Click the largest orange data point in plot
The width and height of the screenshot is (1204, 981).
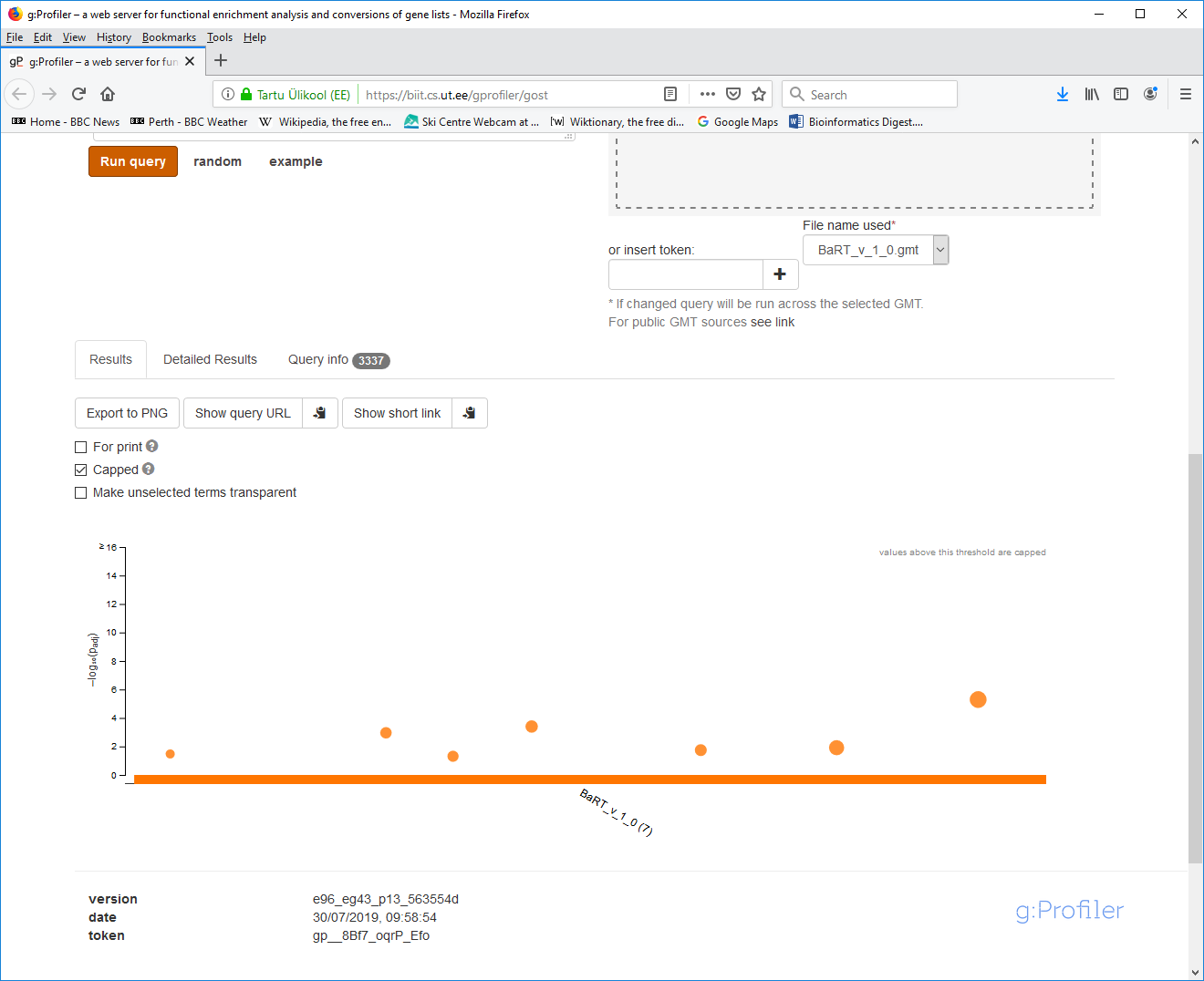click(978, 699)
